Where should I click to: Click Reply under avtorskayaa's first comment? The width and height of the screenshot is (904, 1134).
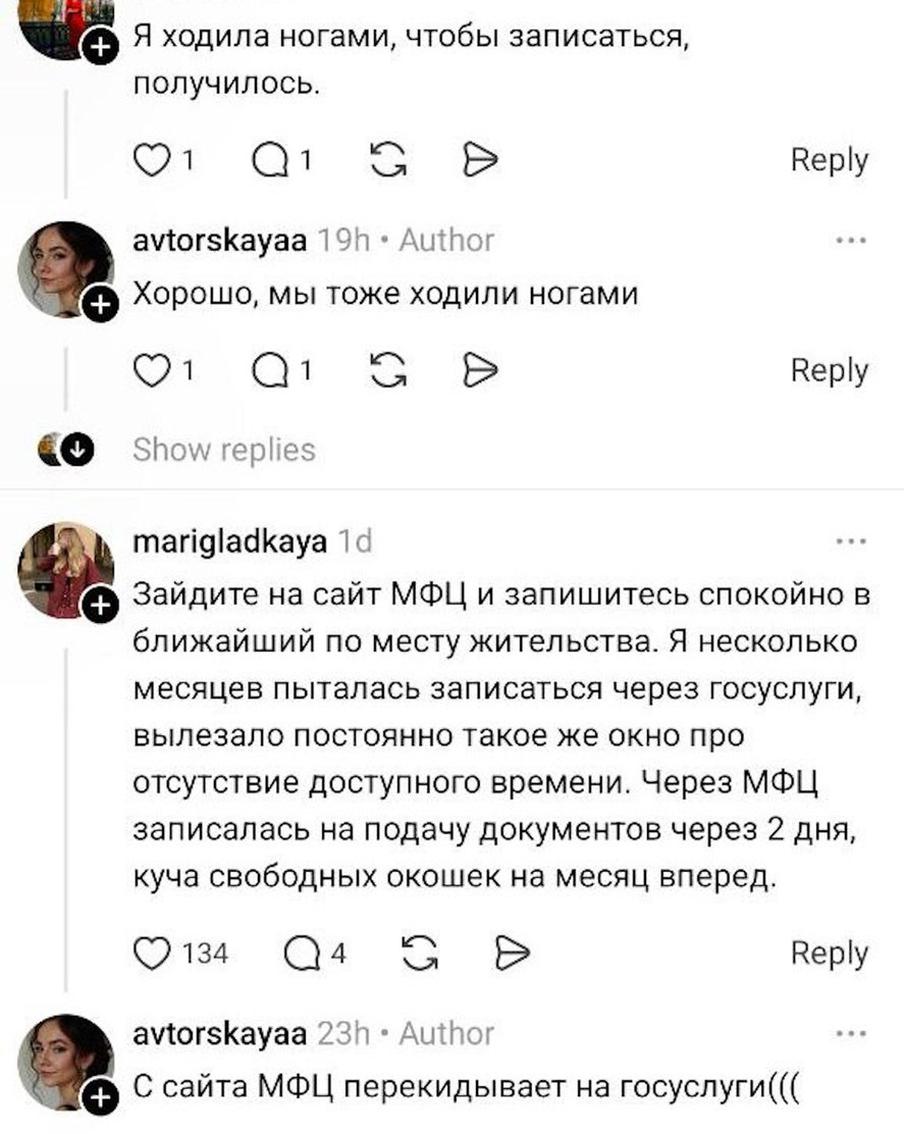click(829, 369)
